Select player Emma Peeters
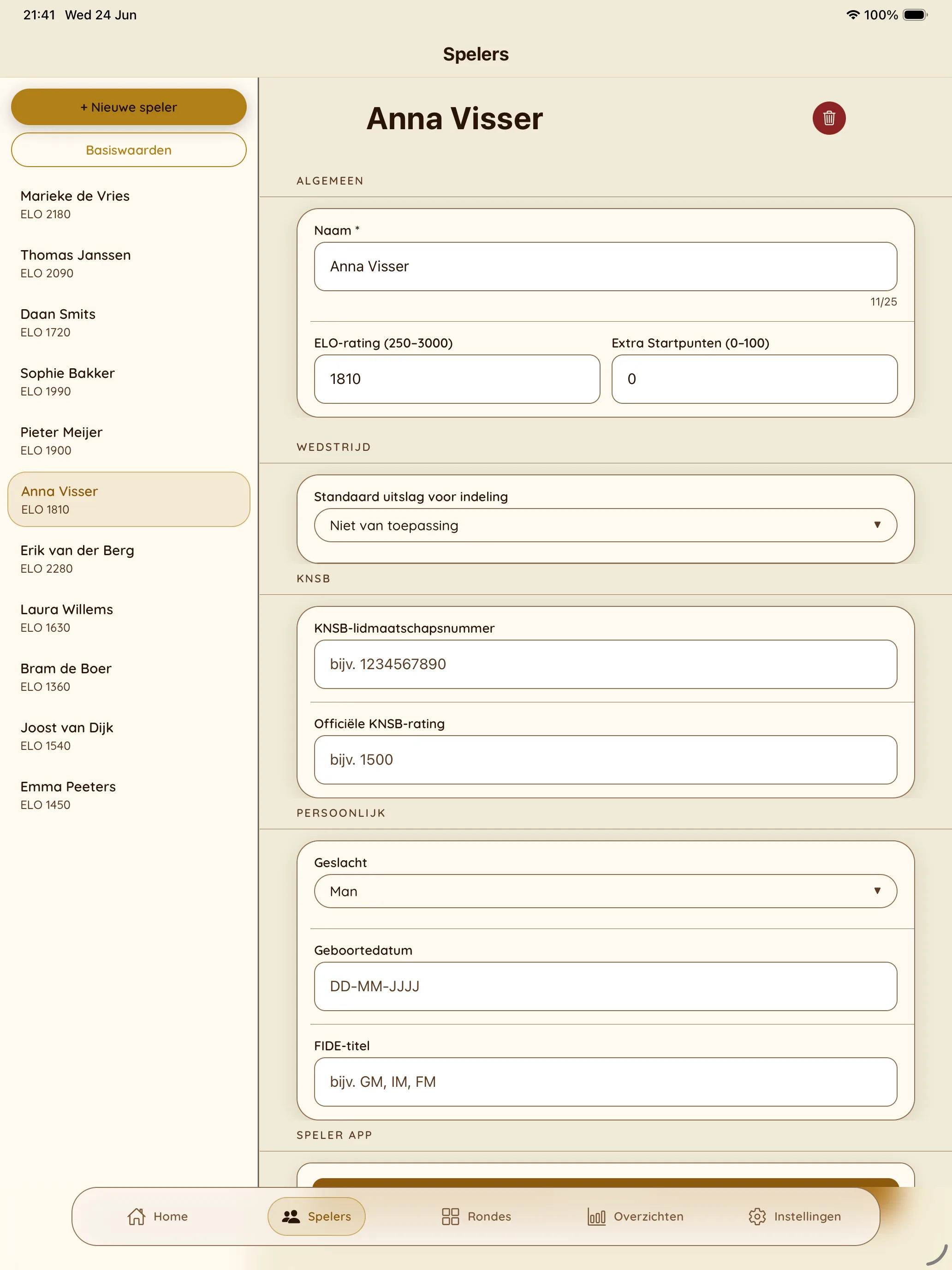The width and height of the screenshot is (952, 1270). (x=129, y=795)
